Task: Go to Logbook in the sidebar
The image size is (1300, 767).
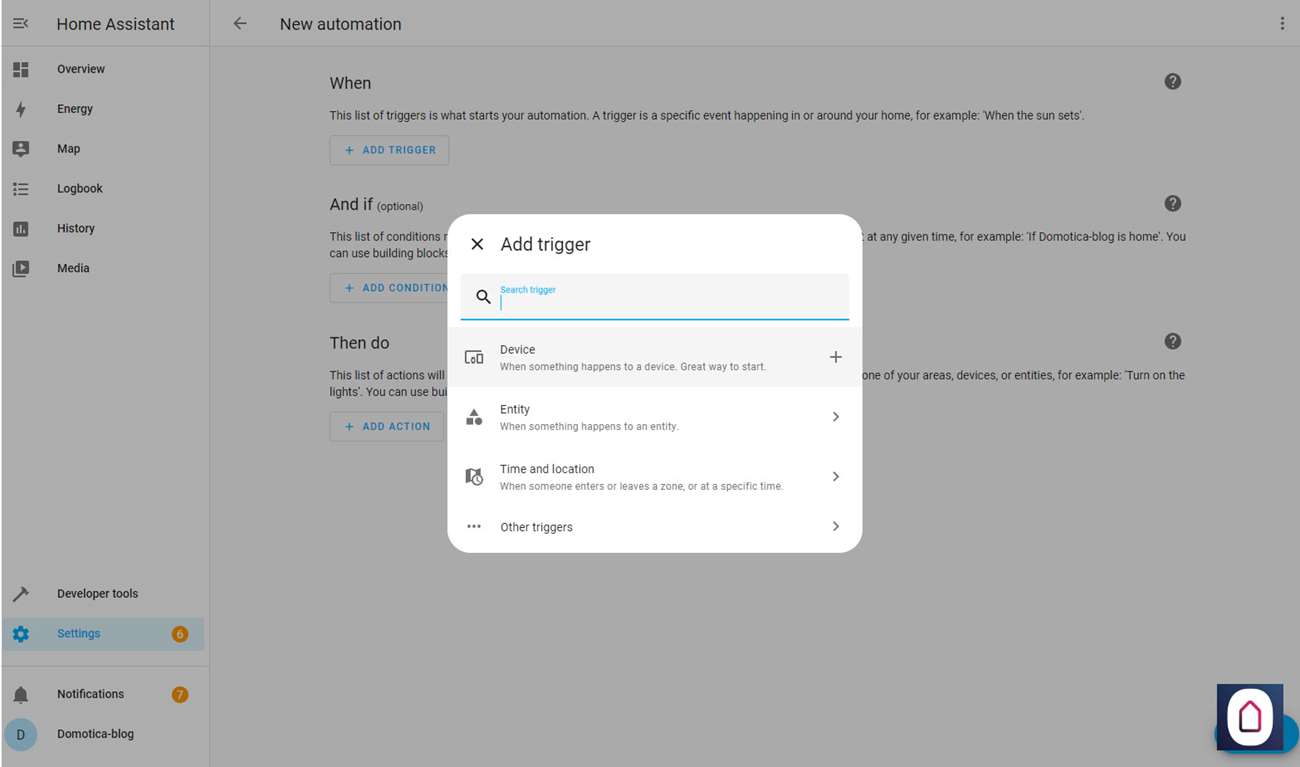Action: tap(80, 189)
